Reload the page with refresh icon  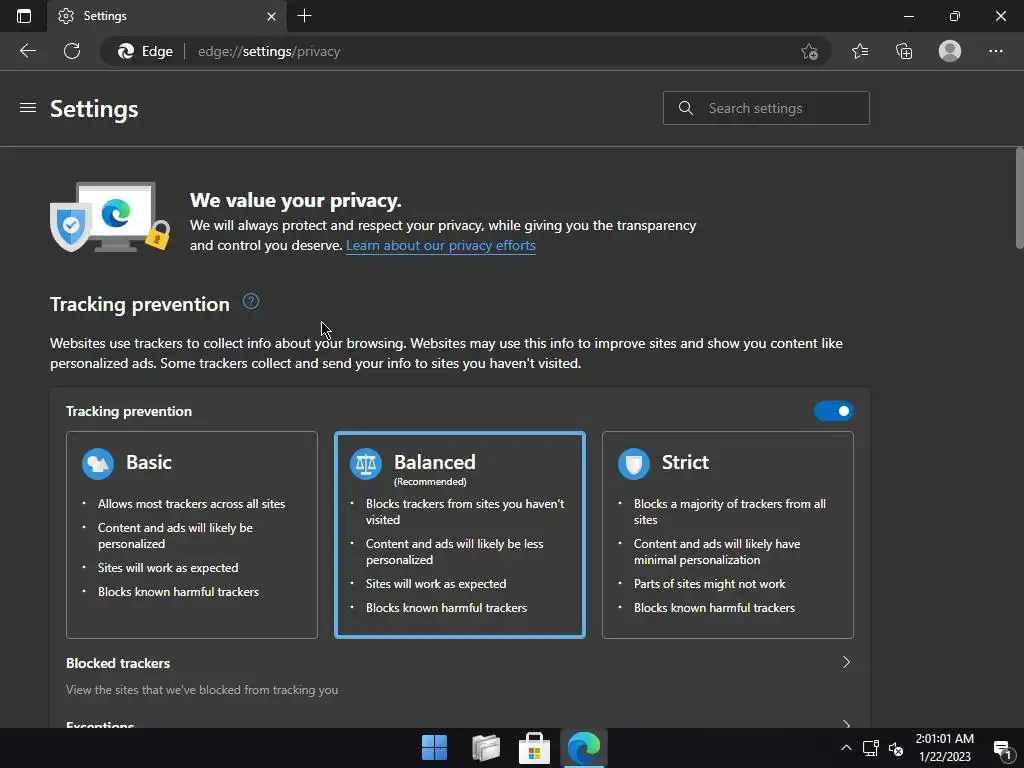(x=72, y=51)
